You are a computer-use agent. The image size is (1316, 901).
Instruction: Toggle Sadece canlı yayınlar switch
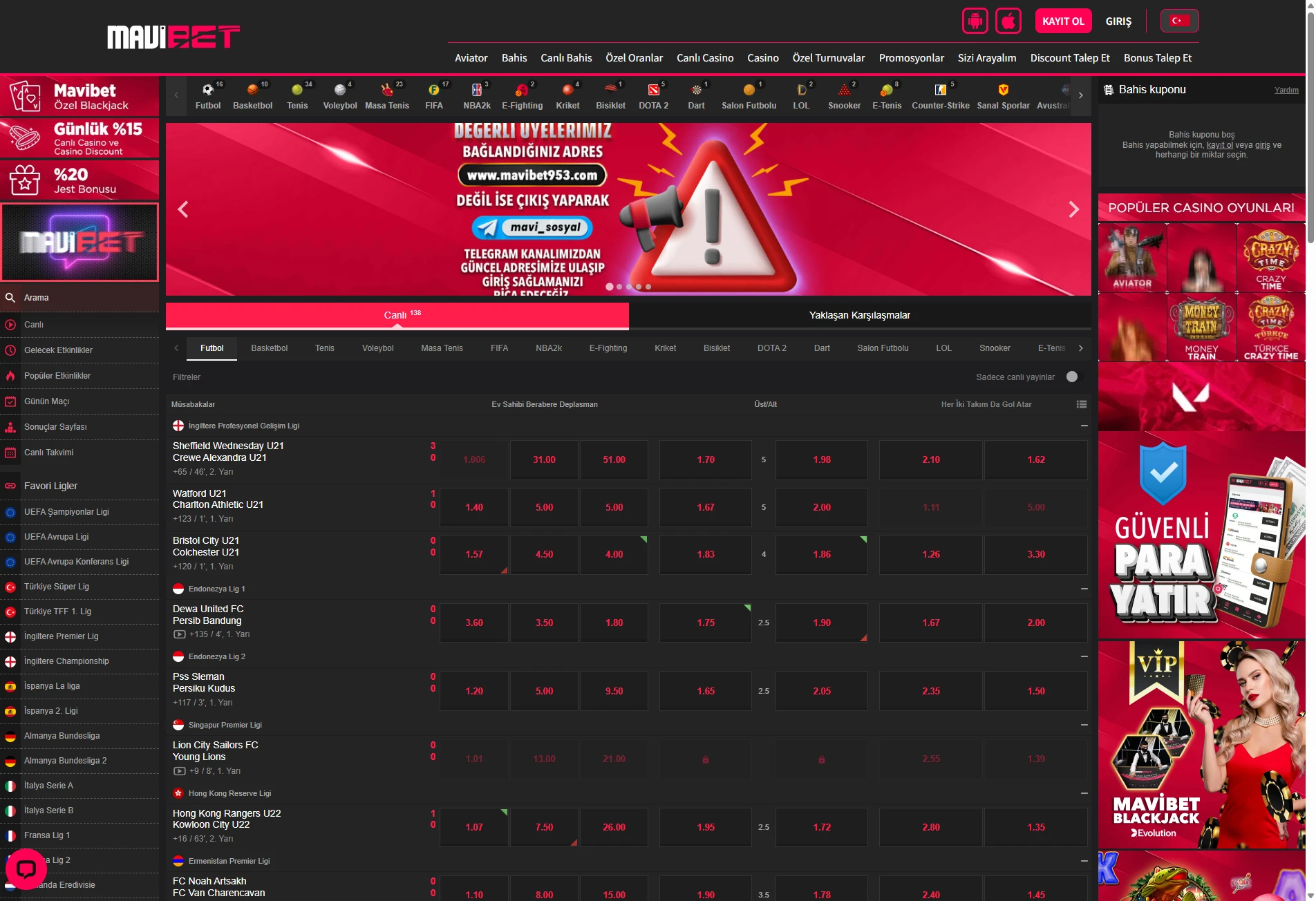(x=1072, y=377)
